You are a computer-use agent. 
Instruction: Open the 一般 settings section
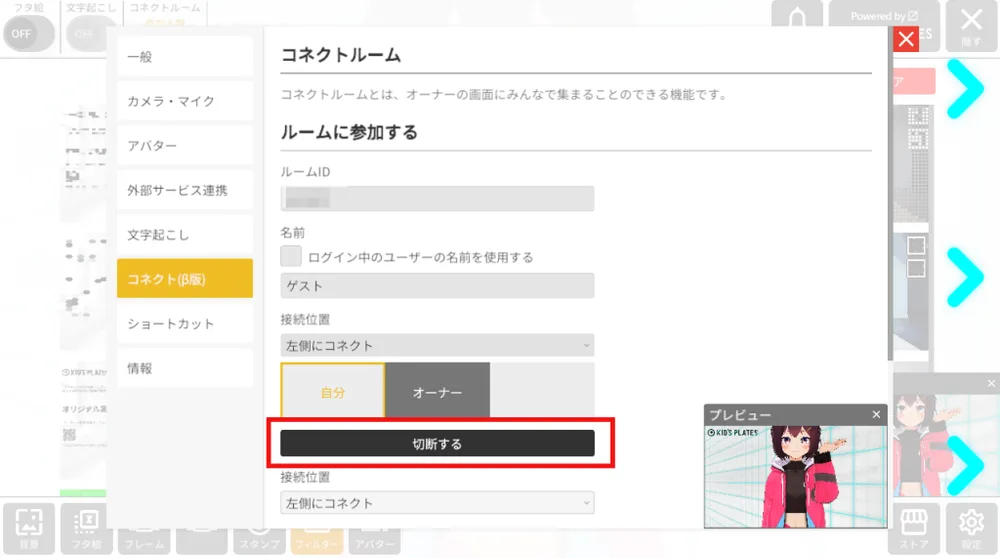[x=185, y=57]
